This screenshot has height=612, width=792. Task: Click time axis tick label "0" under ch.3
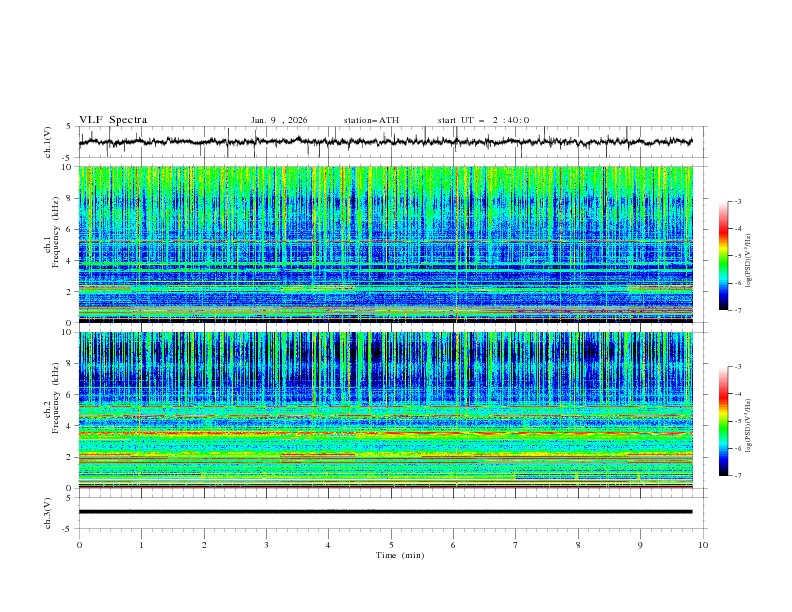pyautogui.click(x=79, y=545)
